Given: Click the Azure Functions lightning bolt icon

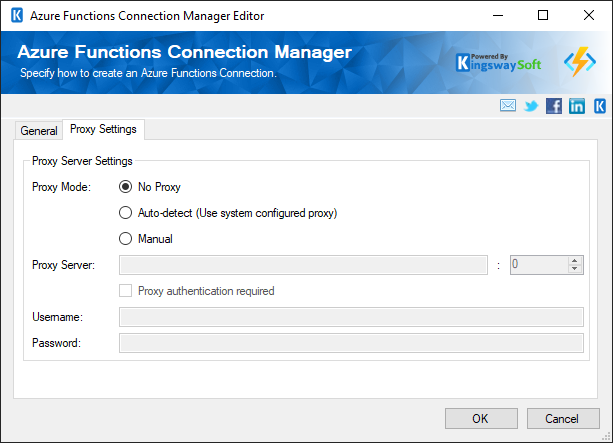Looking at the screenshot, I should point(580,62).
